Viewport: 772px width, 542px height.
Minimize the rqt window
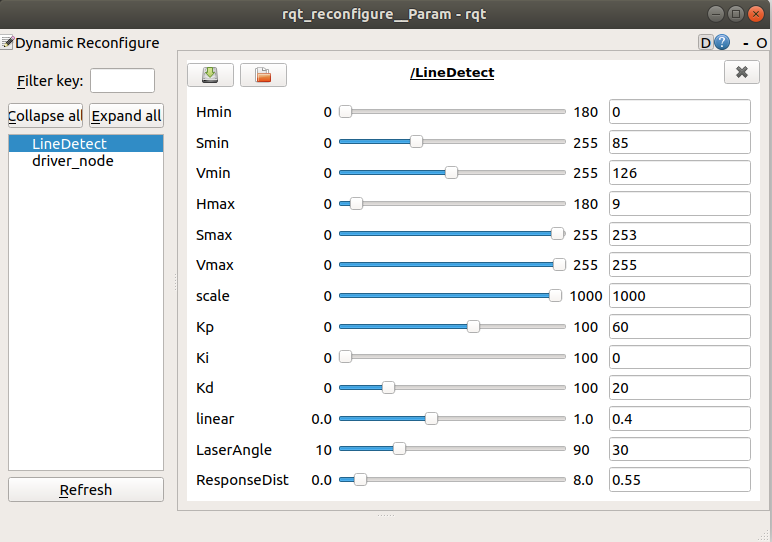(x=716, y=14)
